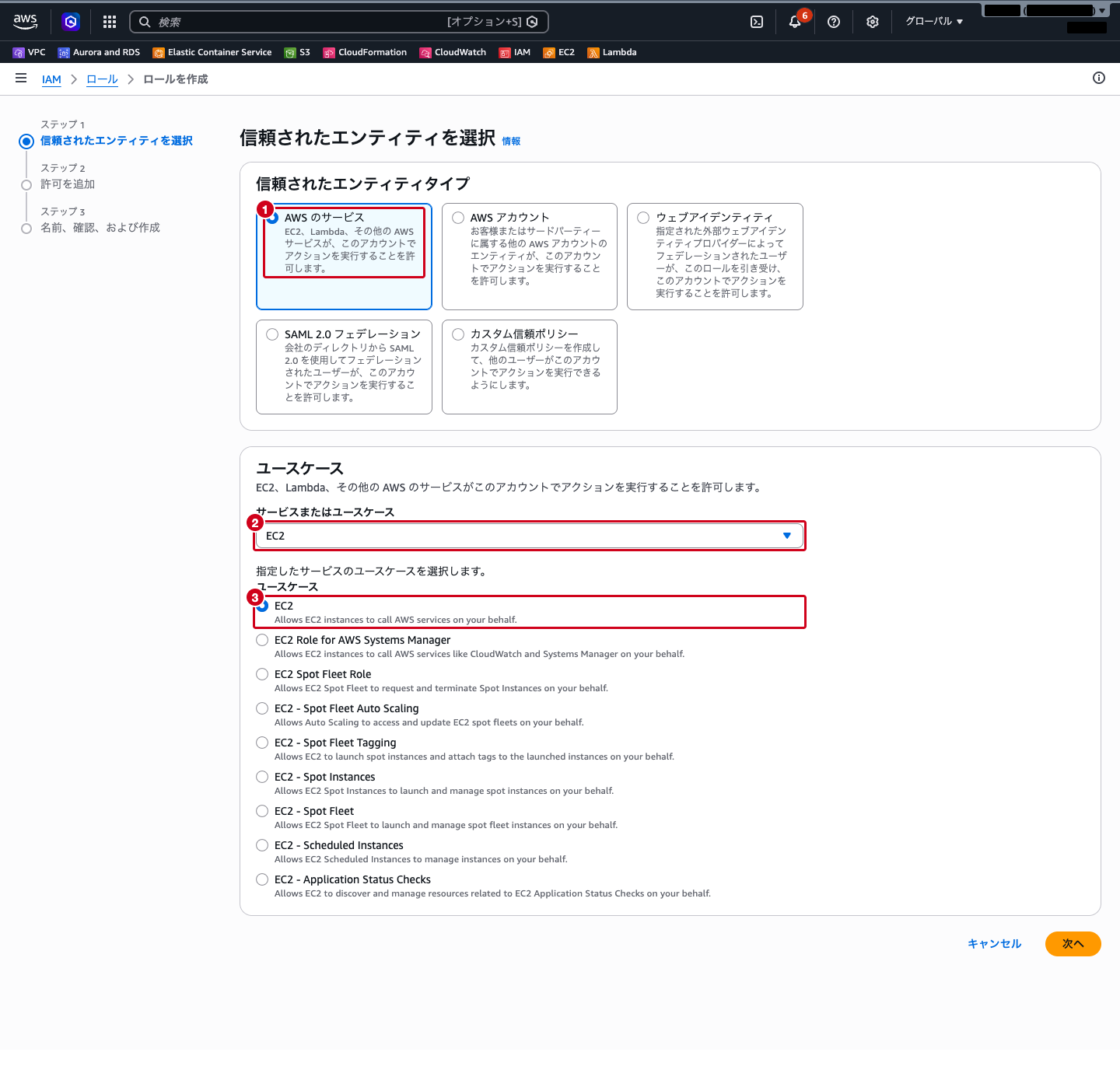Select AWS アカウント entity type

(x=530, y=257)
